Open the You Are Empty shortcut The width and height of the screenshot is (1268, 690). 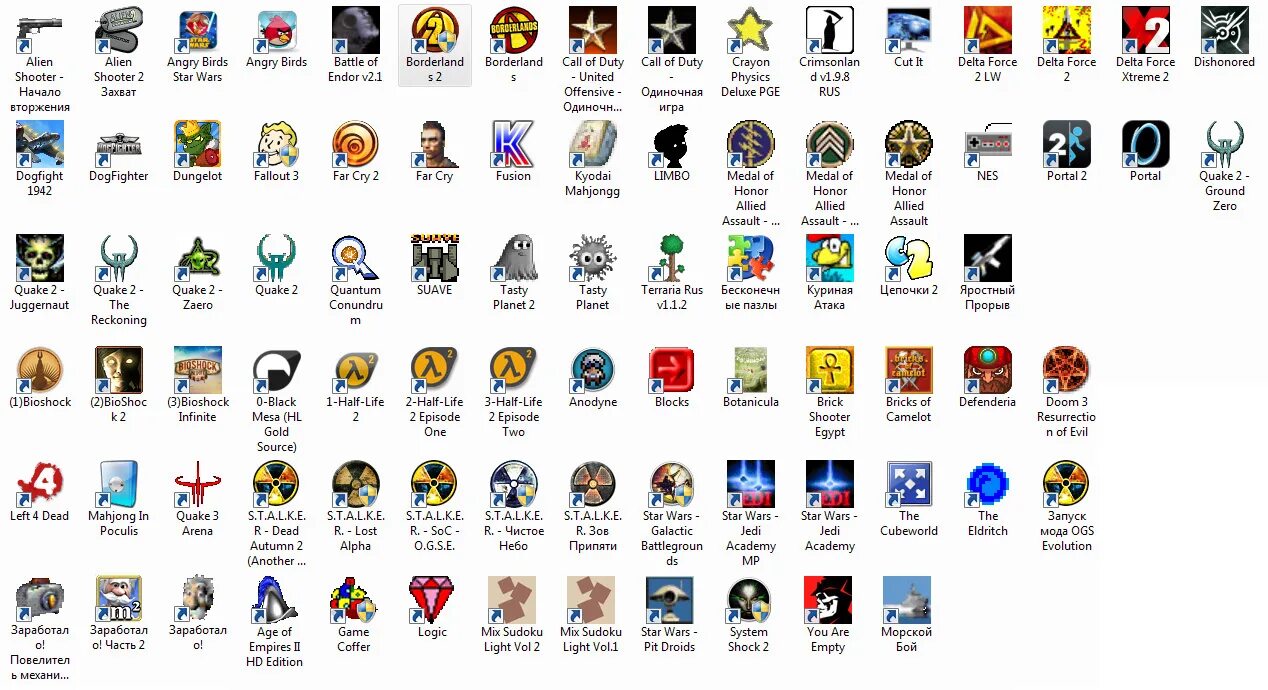tap(829, 600)
